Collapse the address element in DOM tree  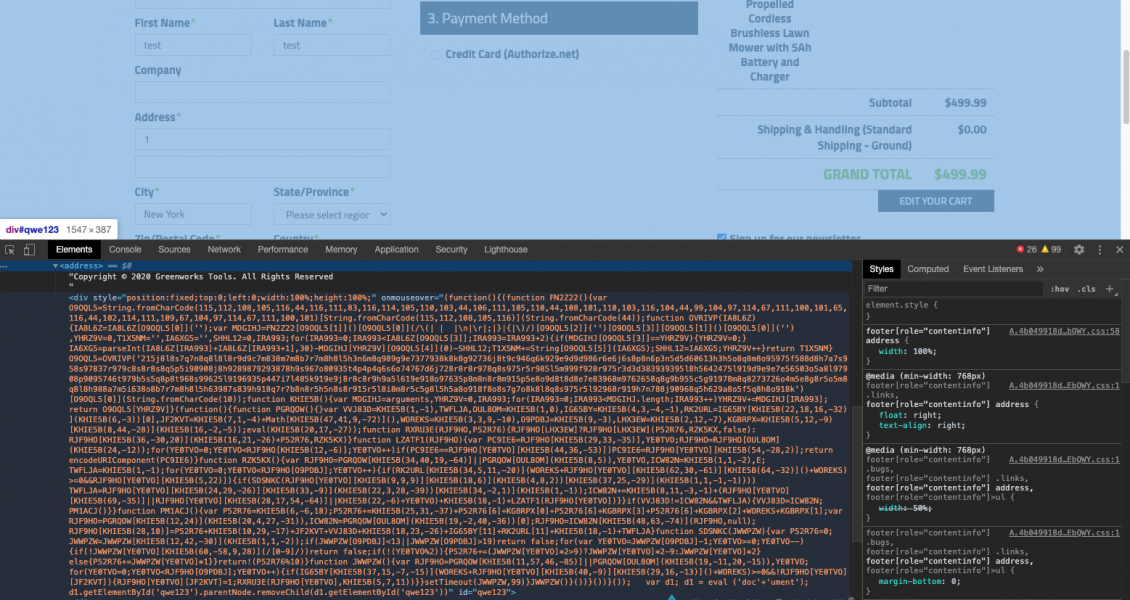[x=55, y=266]
